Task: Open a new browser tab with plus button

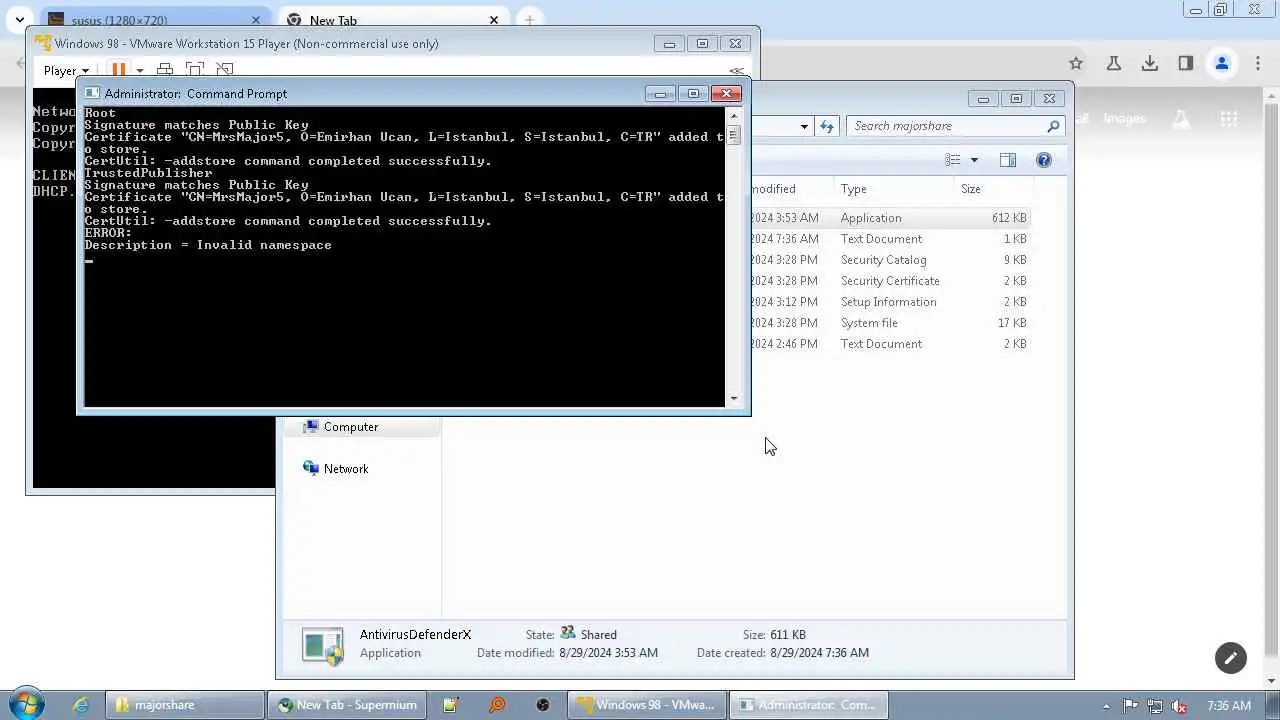Action: tap(530, 20)
